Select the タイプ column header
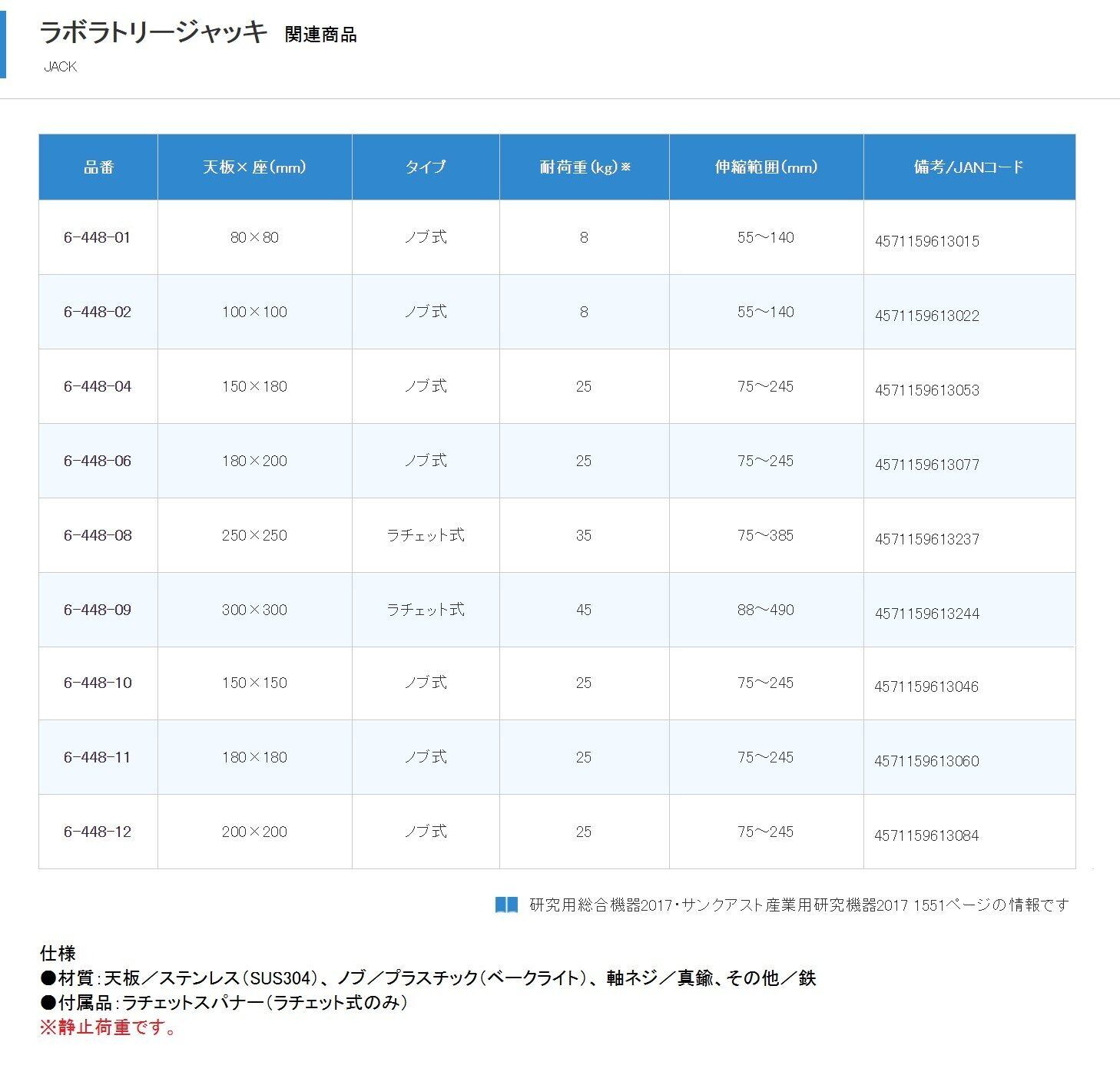 coord(426,167)
